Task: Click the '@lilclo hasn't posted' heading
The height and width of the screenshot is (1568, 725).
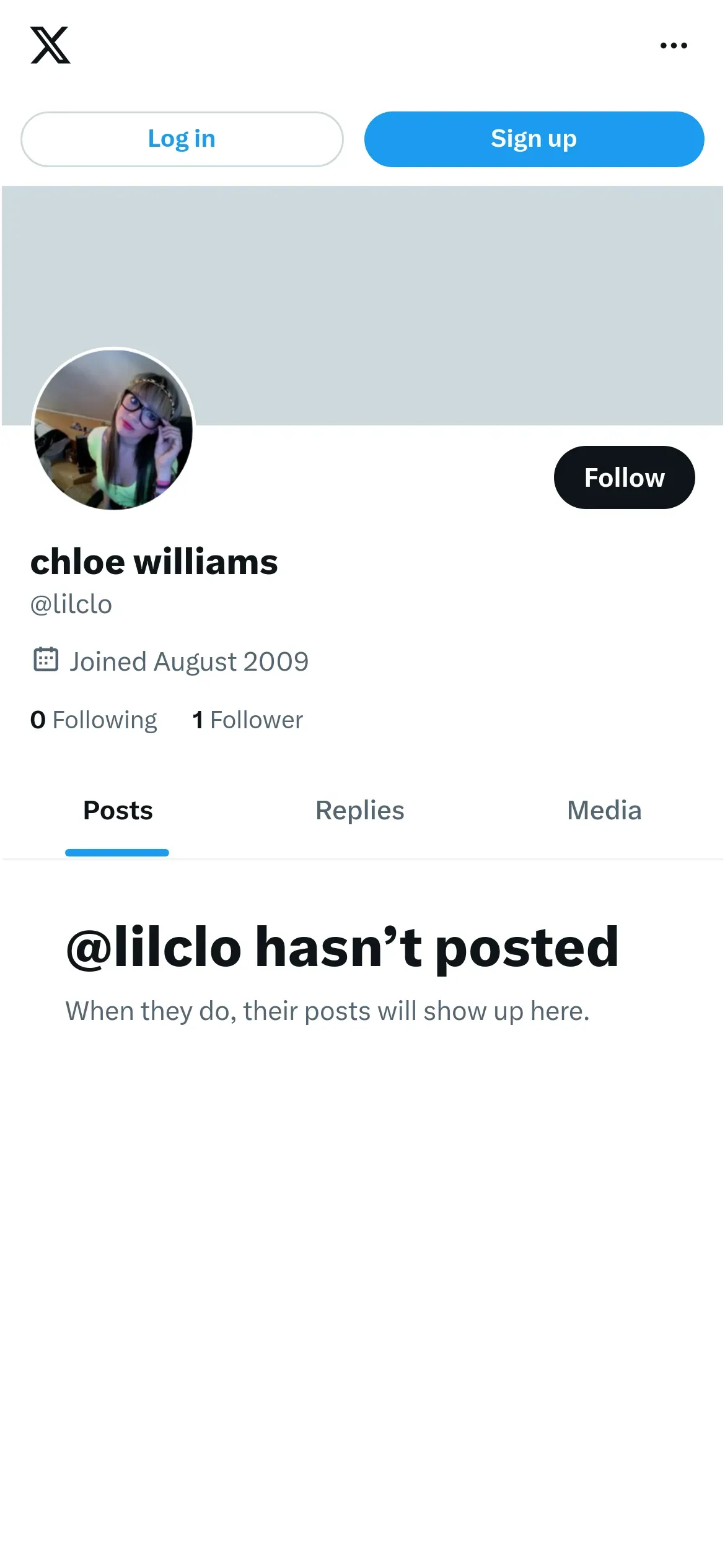Action: [x=342, y=947]
